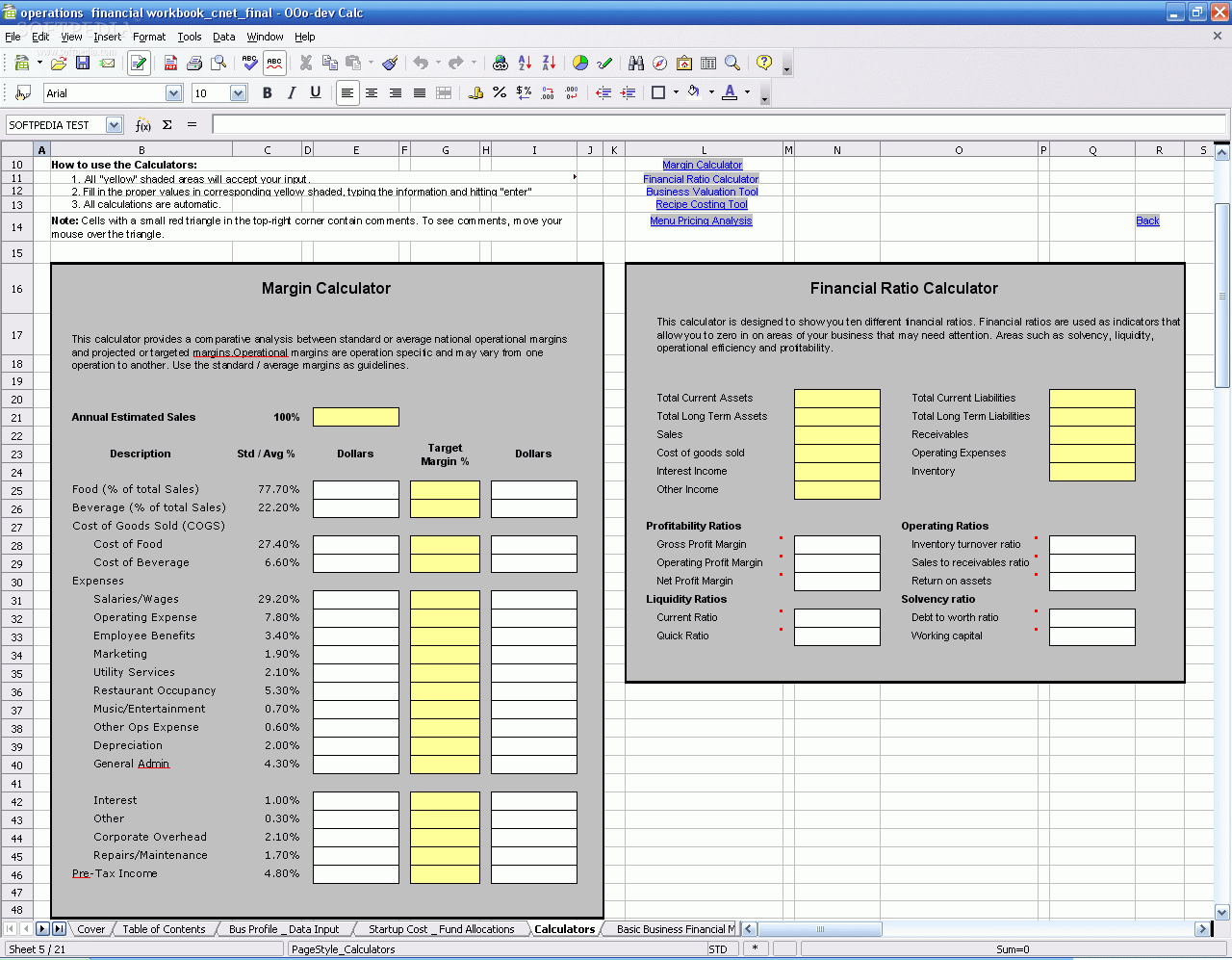The image size is (1232, 960).
Task: Click the Redo arrow
Action: [x=456, y=63]
